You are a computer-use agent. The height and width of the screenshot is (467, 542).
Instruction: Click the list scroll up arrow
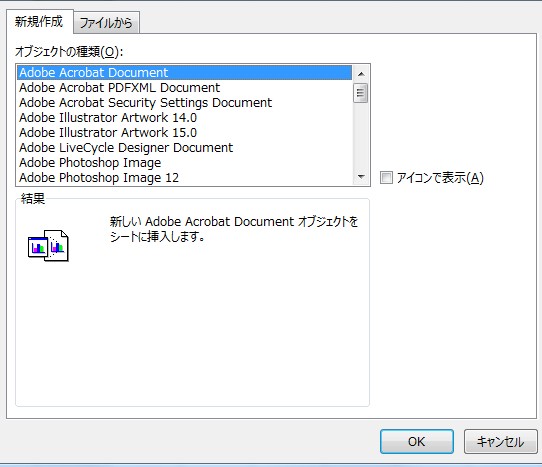361,74
